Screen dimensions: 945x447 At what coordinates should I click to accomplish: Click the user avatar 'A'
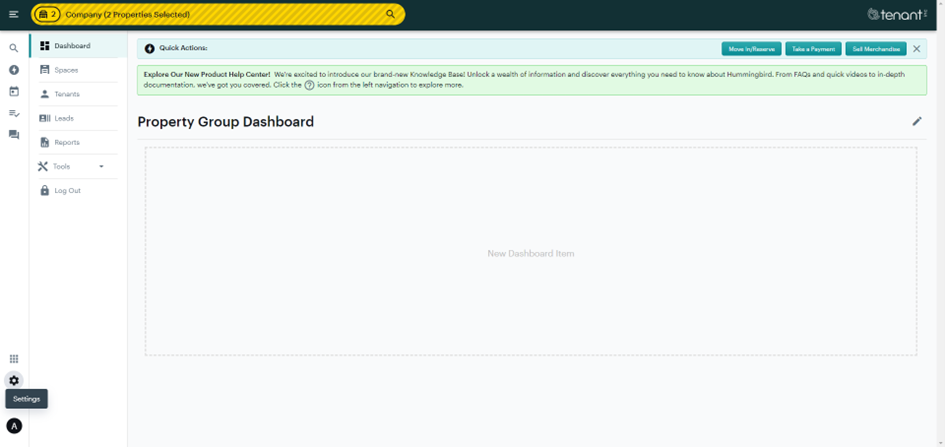pos(14,426)
